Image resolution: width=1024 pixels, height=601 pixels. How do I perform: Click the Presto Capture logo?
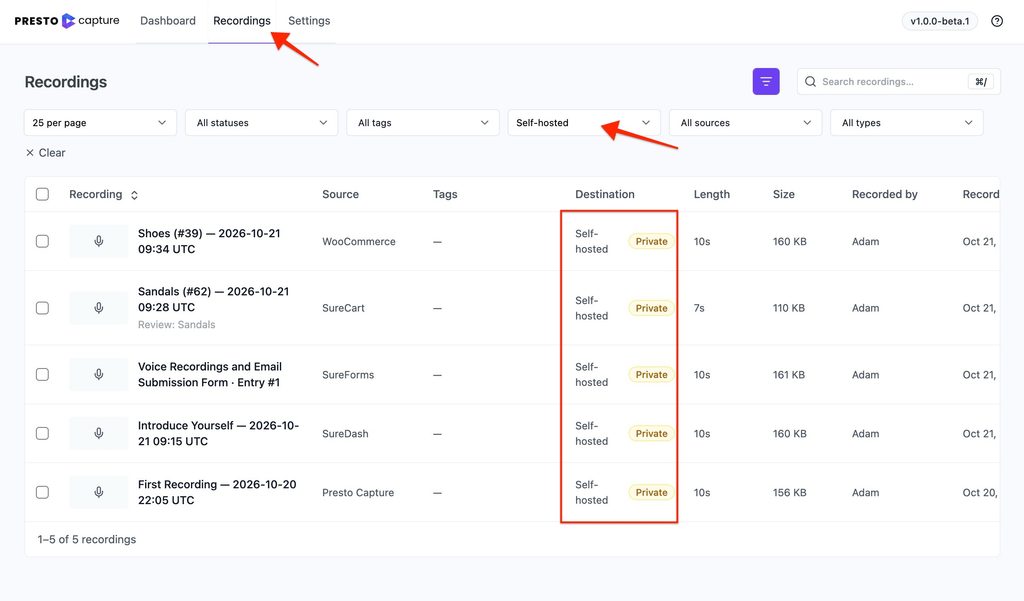tap(67, 21)
